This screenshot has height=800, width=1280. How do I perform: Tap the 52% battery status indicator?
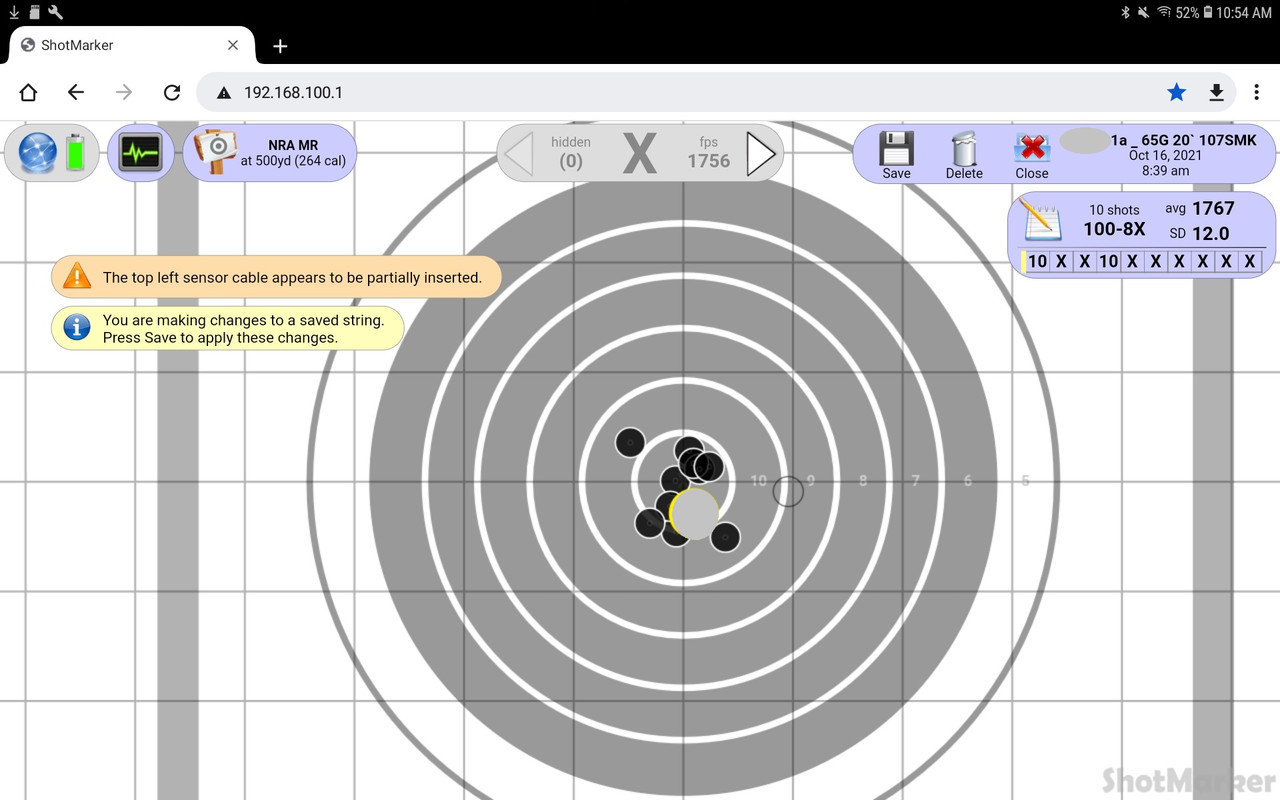[x=1194, y=12]
